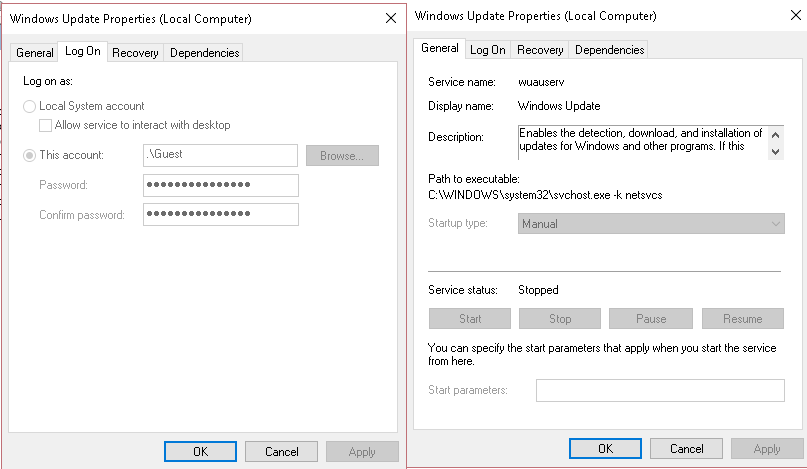
Task: Click the Password input field
Action: click(221, 185)
